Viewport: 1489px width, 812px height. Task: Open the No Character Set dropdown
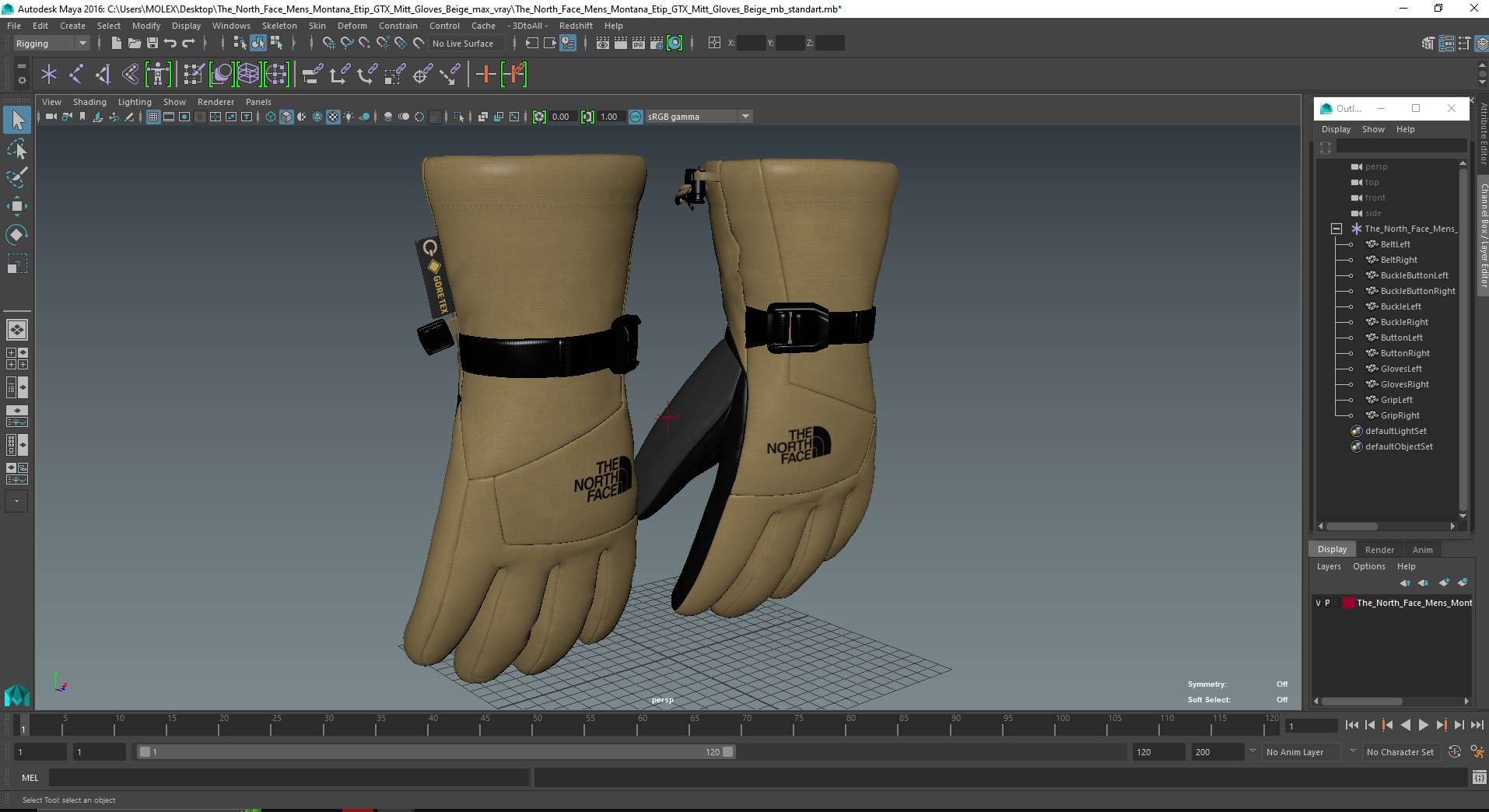[1400, 752]
